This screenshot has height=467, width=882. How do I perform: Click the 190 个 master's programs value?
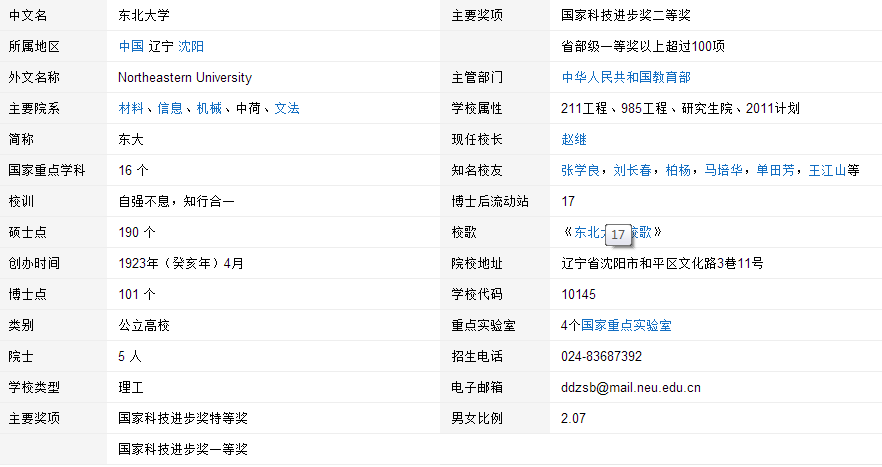point(137,232)
